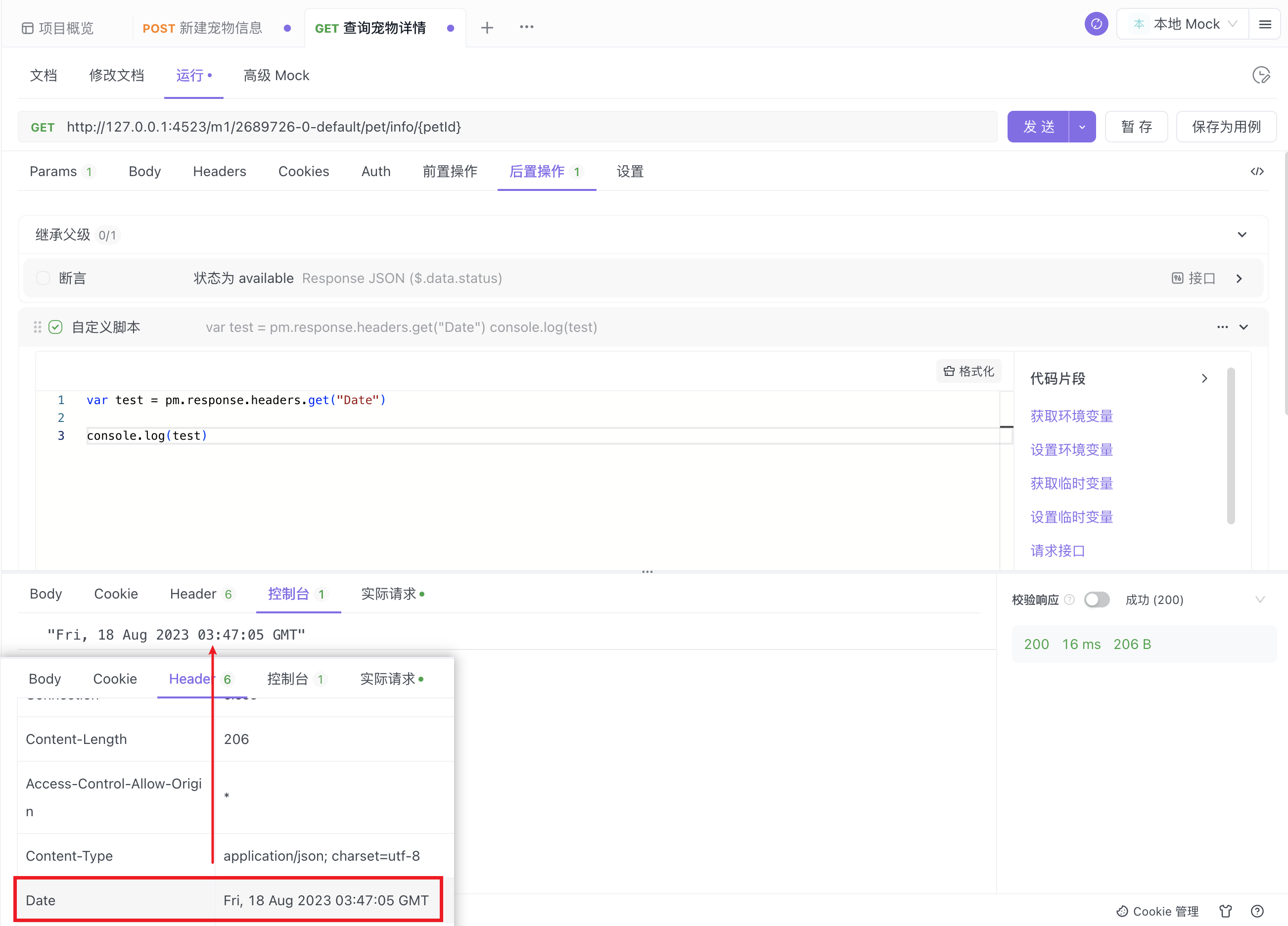Click the code generation </> icon
This screenshot has width=1288, height=926.
pos(1257,172)
